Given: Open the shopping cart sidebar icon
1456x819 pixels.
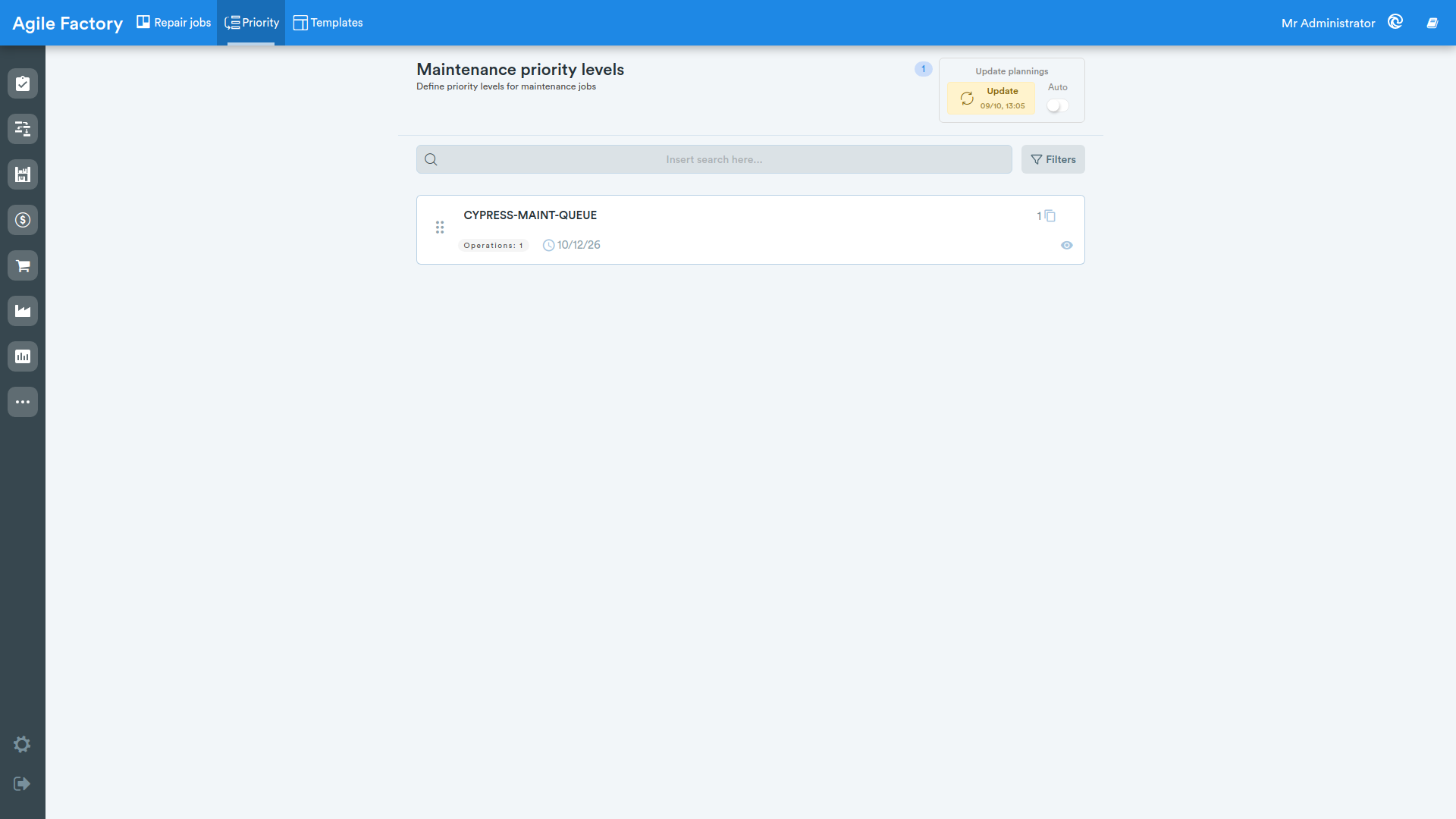Looking at the screenshot, I should (23, 265).
